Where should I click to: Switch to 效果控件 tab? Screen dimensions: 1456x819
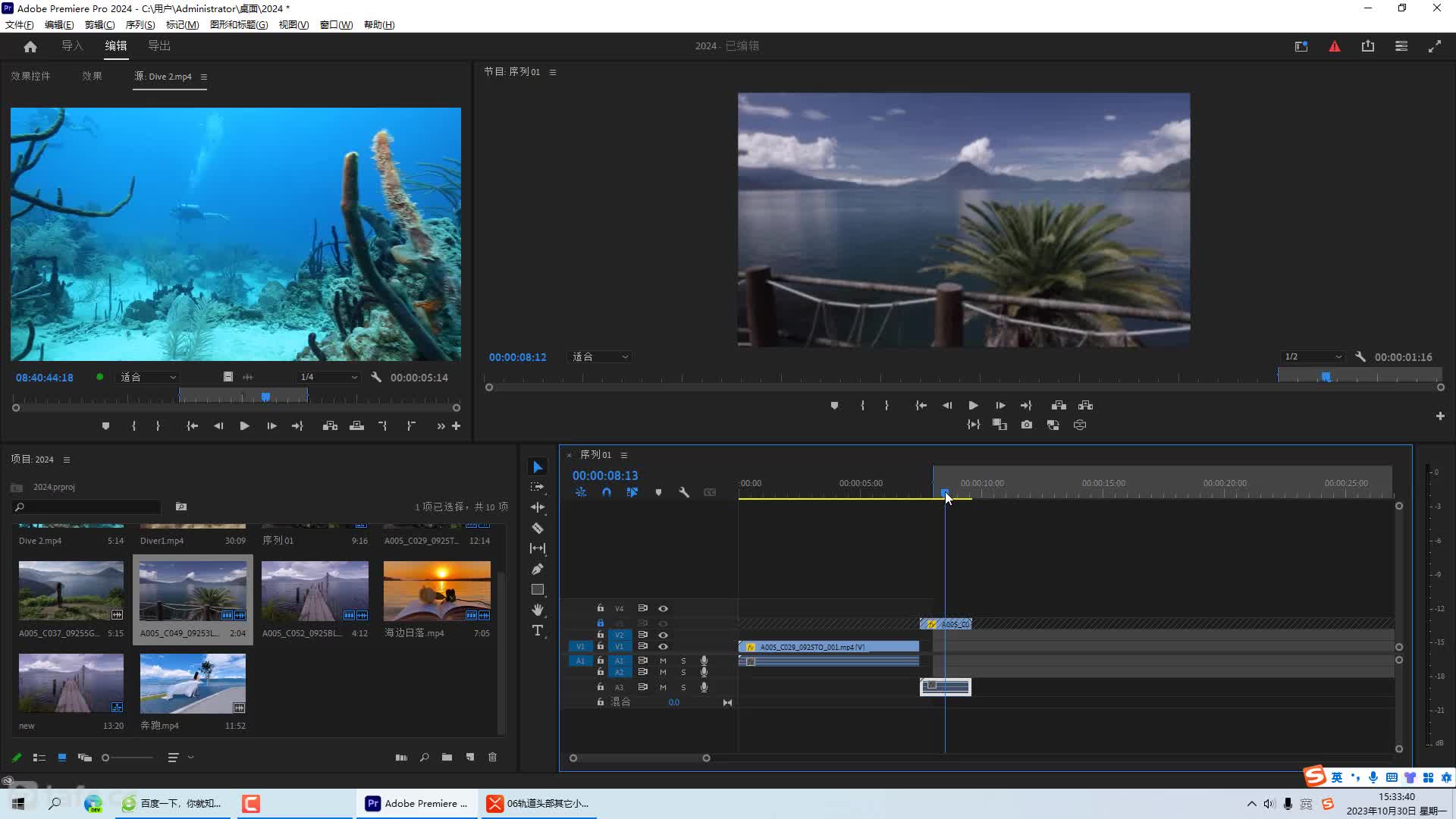pos(30,76)
